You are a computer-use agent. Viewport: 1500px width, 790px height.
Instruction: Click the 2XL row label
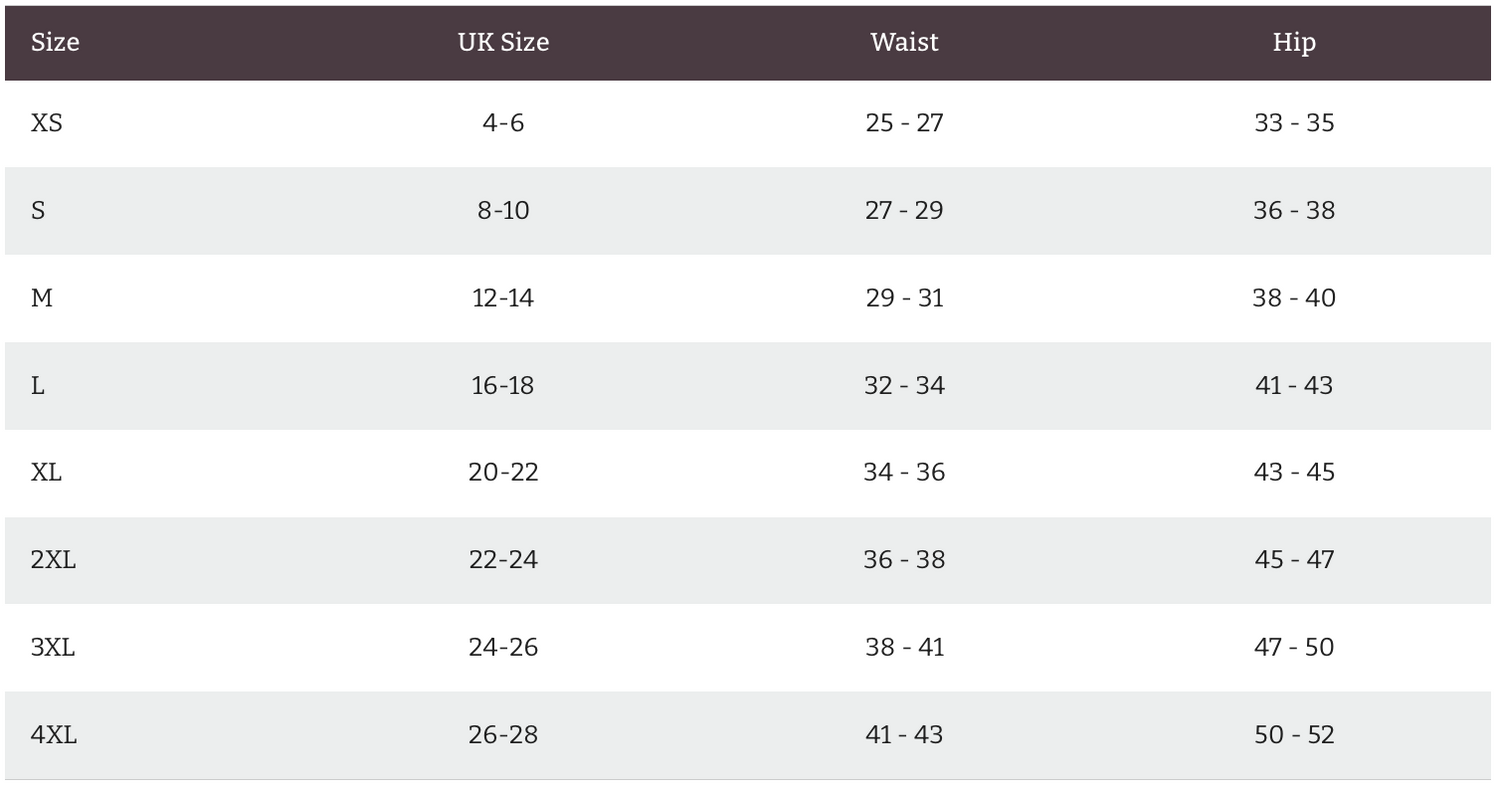[53, 560]
